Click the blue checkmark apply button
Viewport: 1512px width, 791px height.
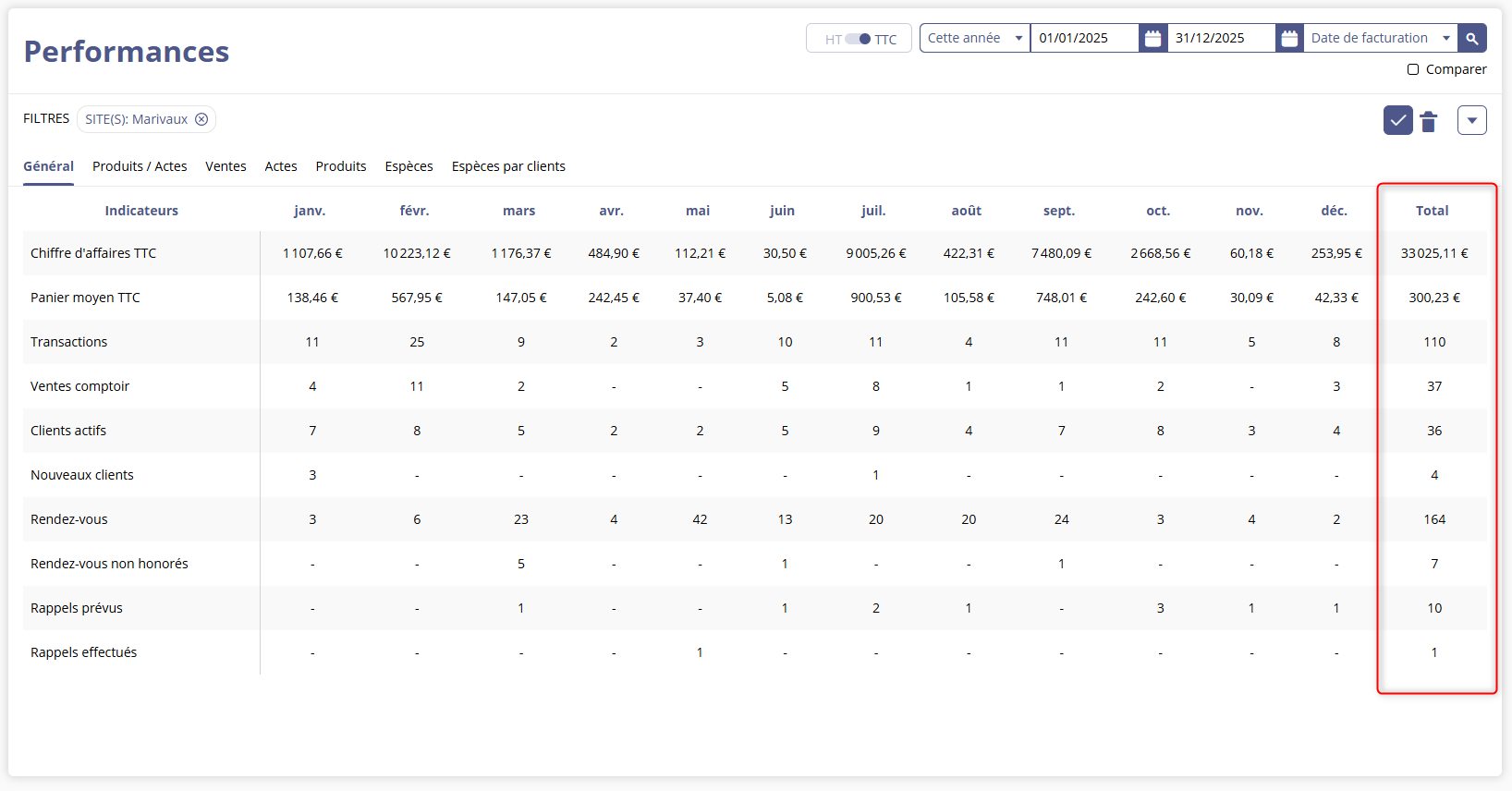click(1397, 120)
